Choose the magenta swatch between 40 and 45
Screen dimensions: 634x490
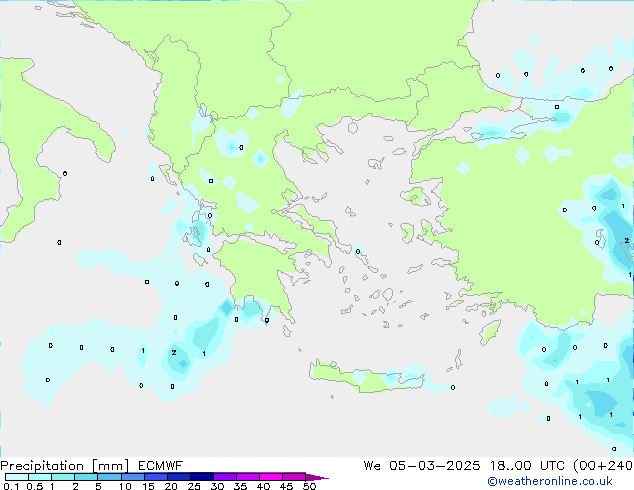click(271, 477)
